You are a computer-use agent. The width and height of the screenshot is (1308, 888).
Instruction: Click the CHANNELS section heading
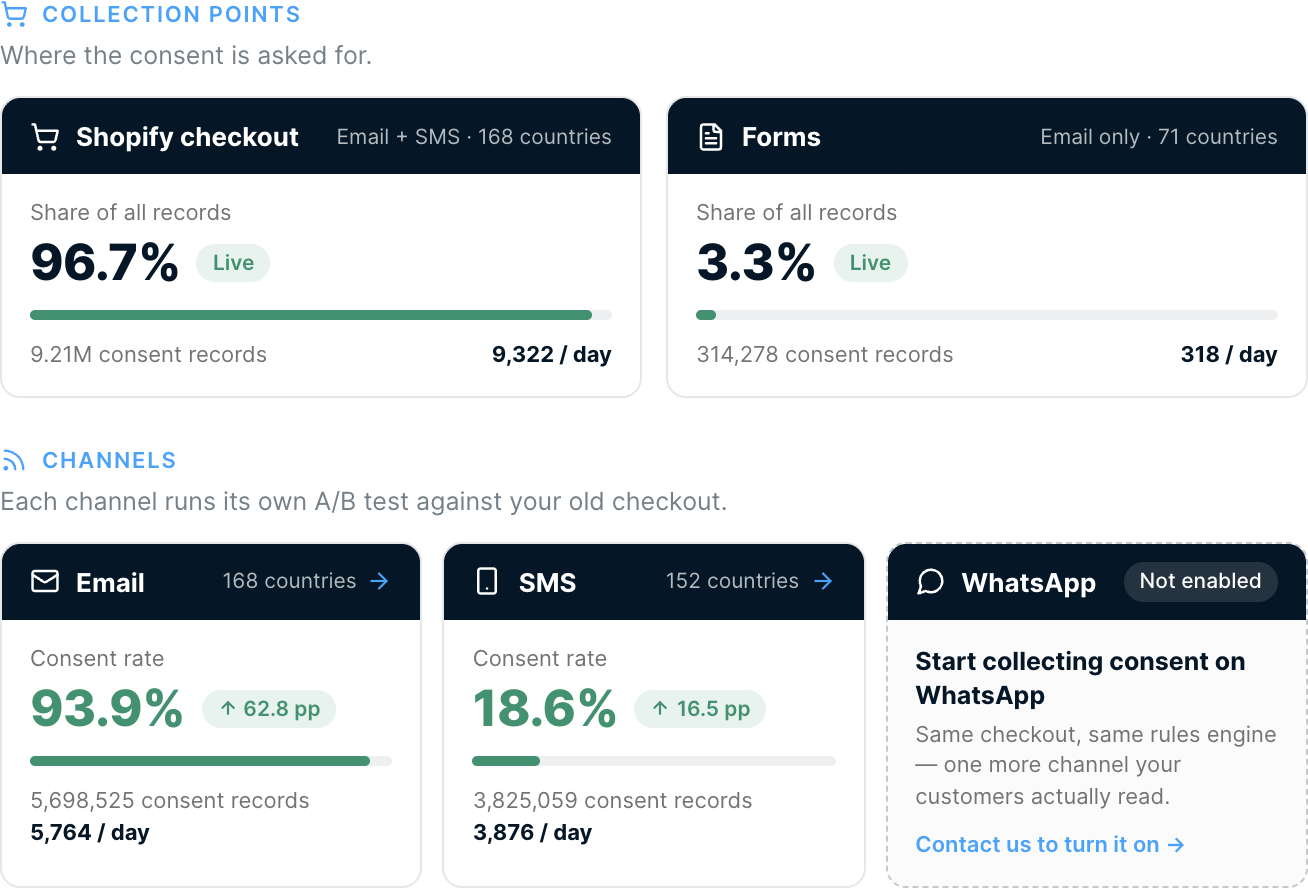point(109,460)
